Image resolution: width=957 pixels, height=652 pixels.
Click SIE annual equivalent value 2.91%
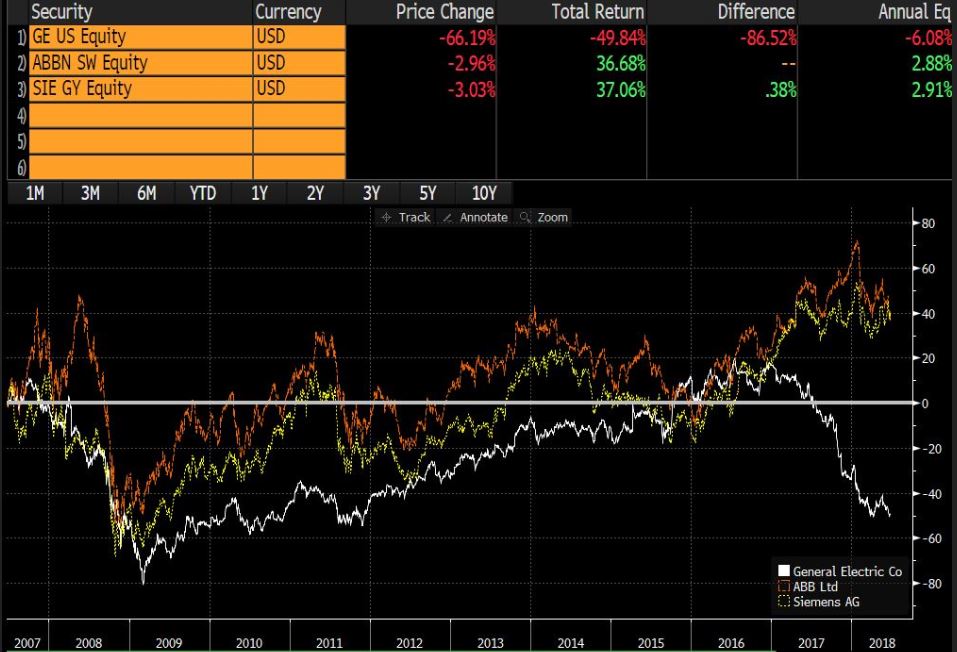coord(931,90)
